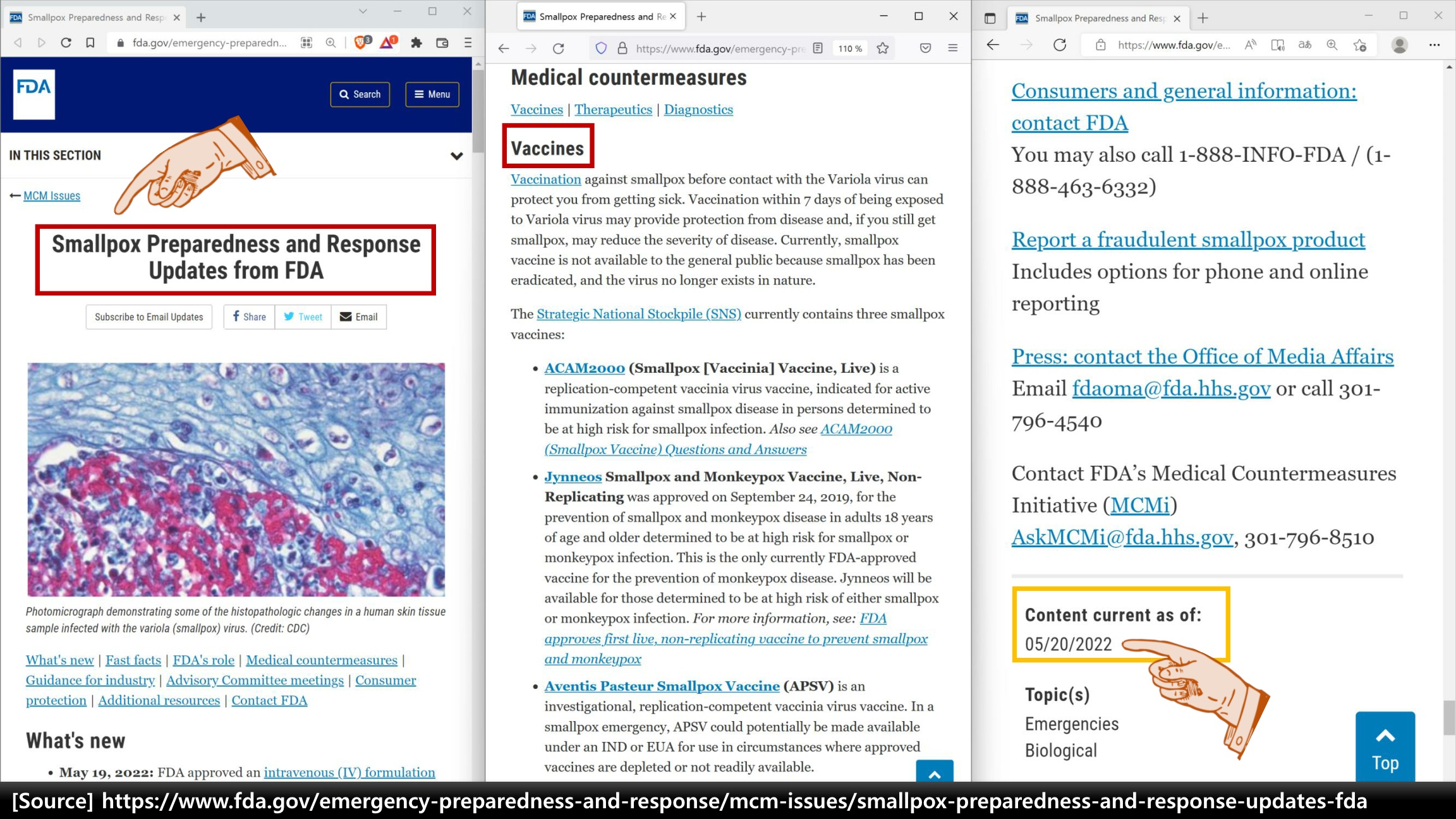This screenshot has height=819, width=1456.
Task: Click the Top button in Edge page
Action: tap(1385, 748)
